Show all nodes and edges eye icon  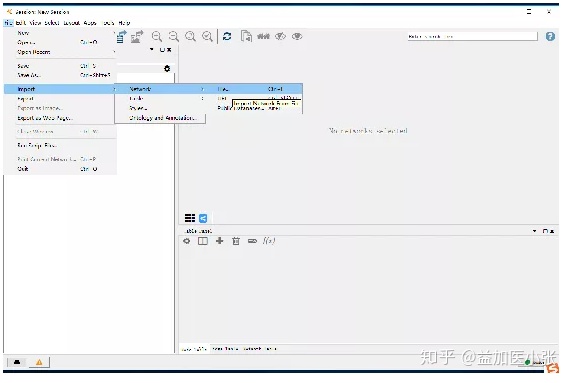click(x=297, y=36)
